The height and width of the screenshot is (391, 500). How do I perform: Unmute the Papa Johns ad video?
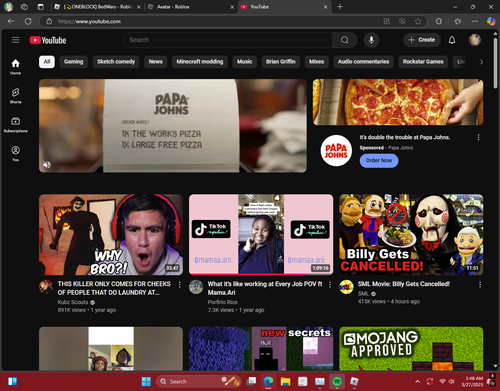[47, 164]
